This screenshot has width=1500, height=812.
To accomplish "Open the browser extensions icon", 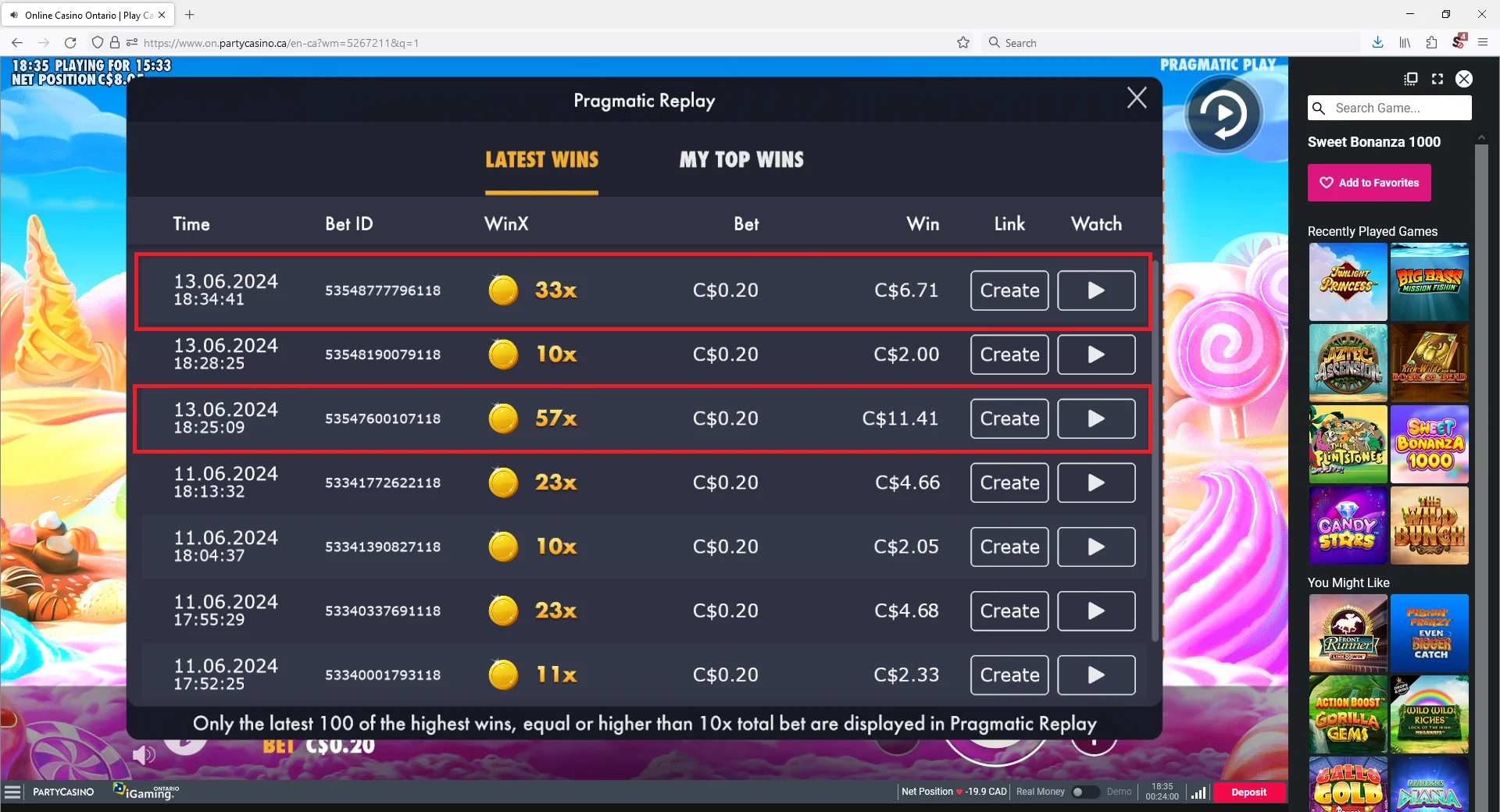I will pos(1431,43).
